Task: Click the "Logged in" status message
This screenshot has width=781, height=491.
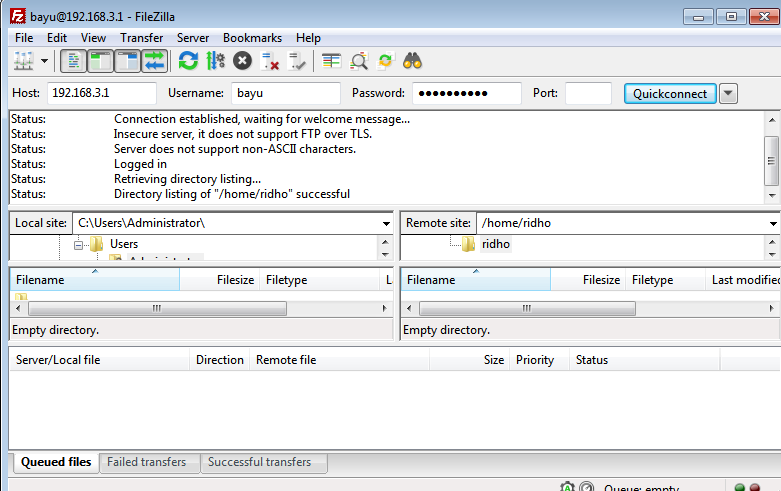Action: pos(140,164)
